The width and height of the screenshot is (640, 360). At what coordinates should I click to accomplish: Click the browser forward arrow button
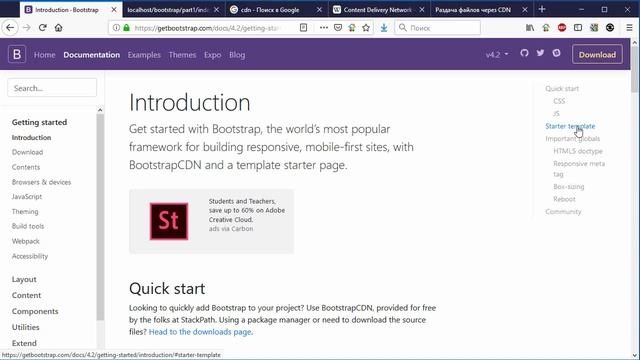tap(27, 28)
